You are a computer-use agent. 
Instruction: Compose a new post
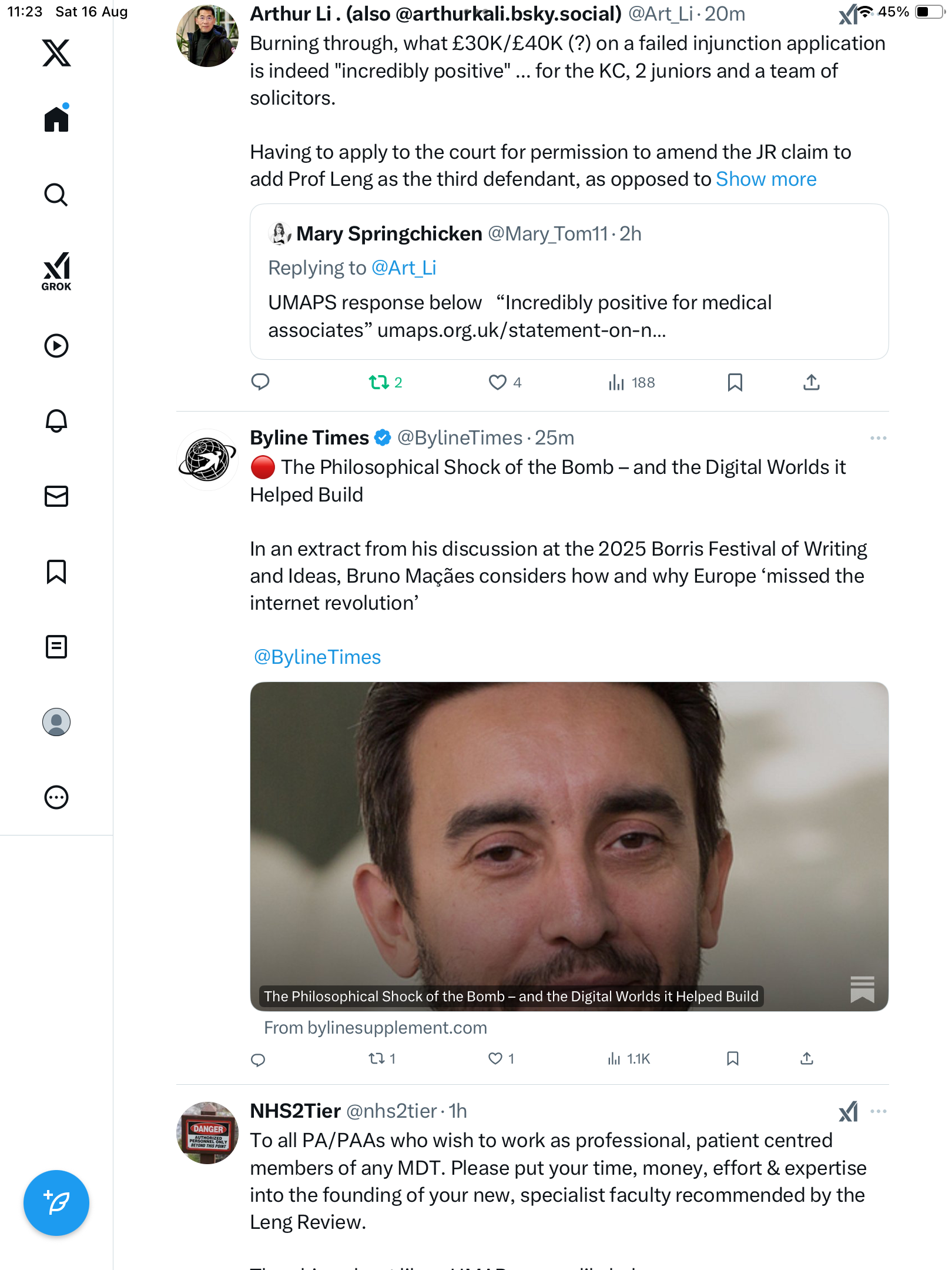[56, 1203]
